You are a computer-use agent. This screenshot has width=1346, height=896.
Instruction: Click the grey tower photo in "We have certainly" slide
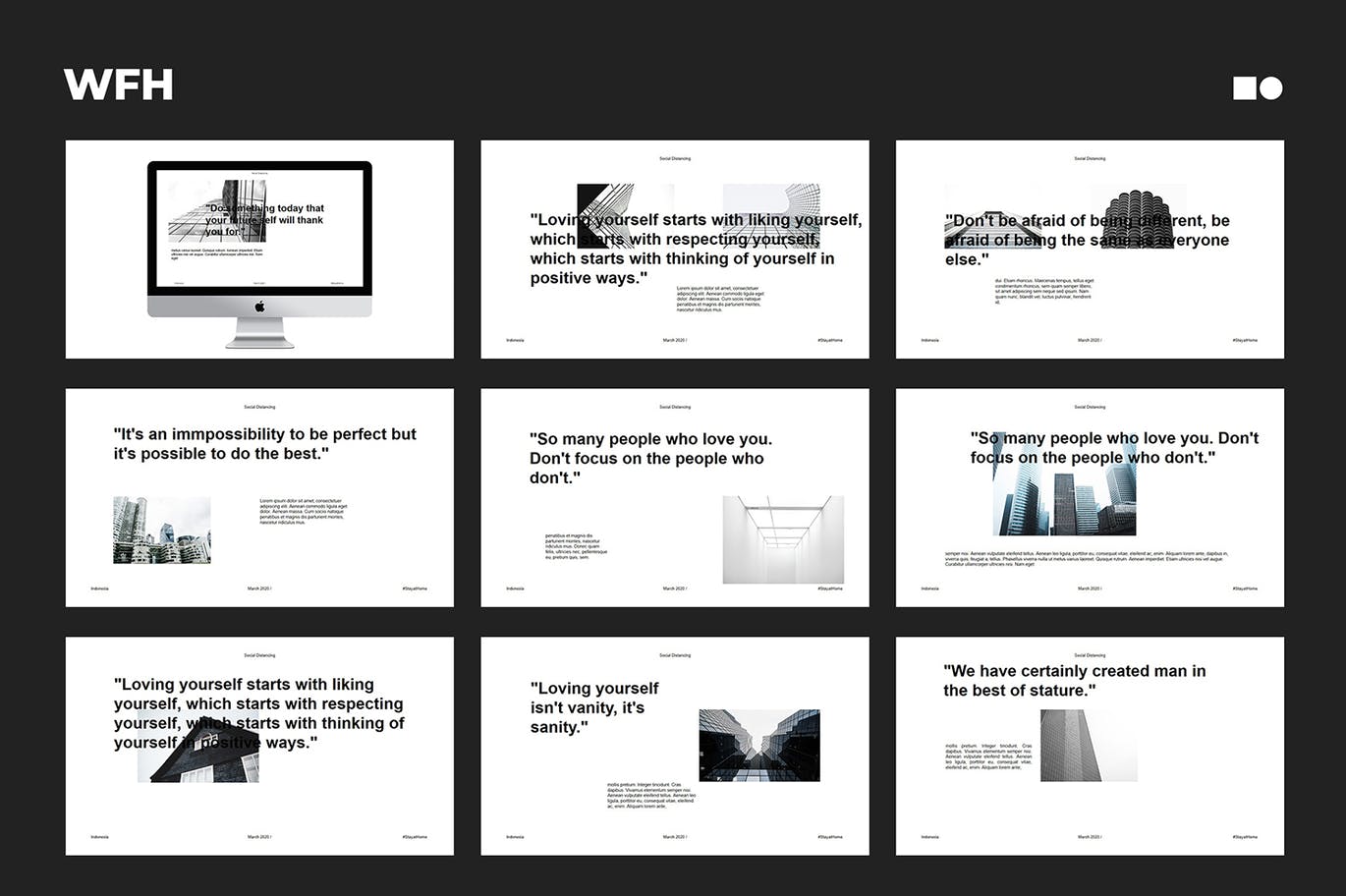1071,746
